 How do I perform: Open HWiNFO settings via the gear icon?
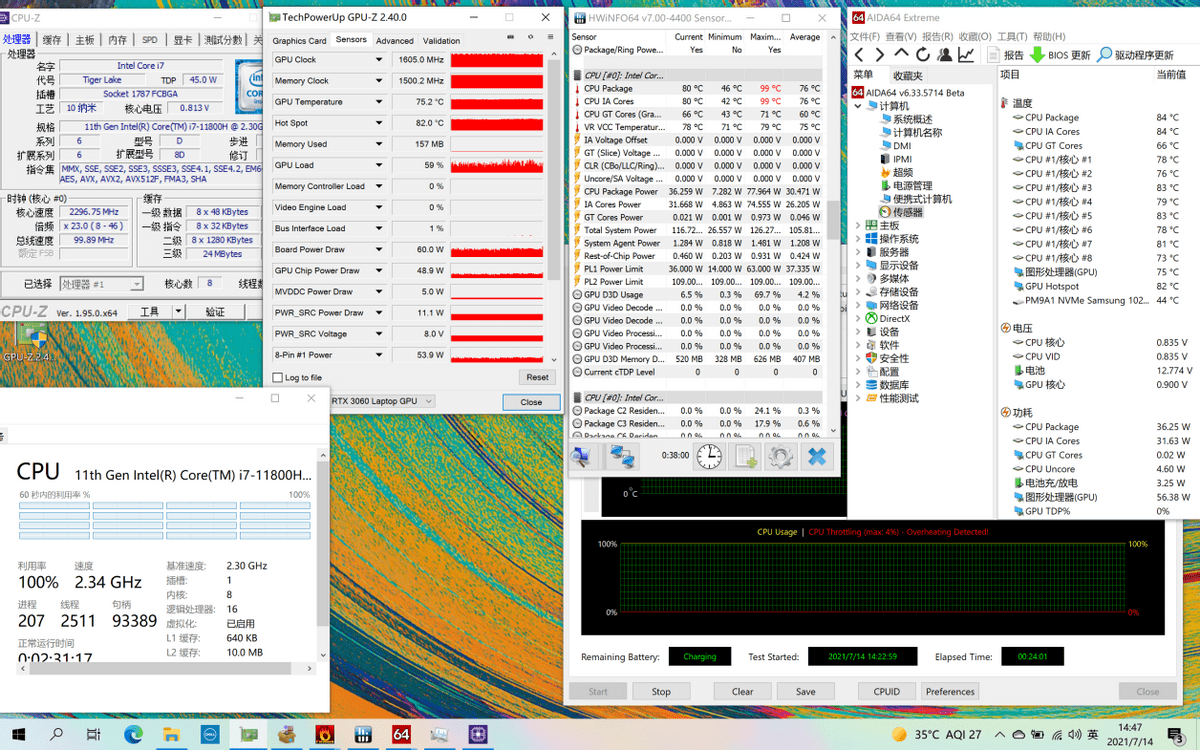(781, 457)
